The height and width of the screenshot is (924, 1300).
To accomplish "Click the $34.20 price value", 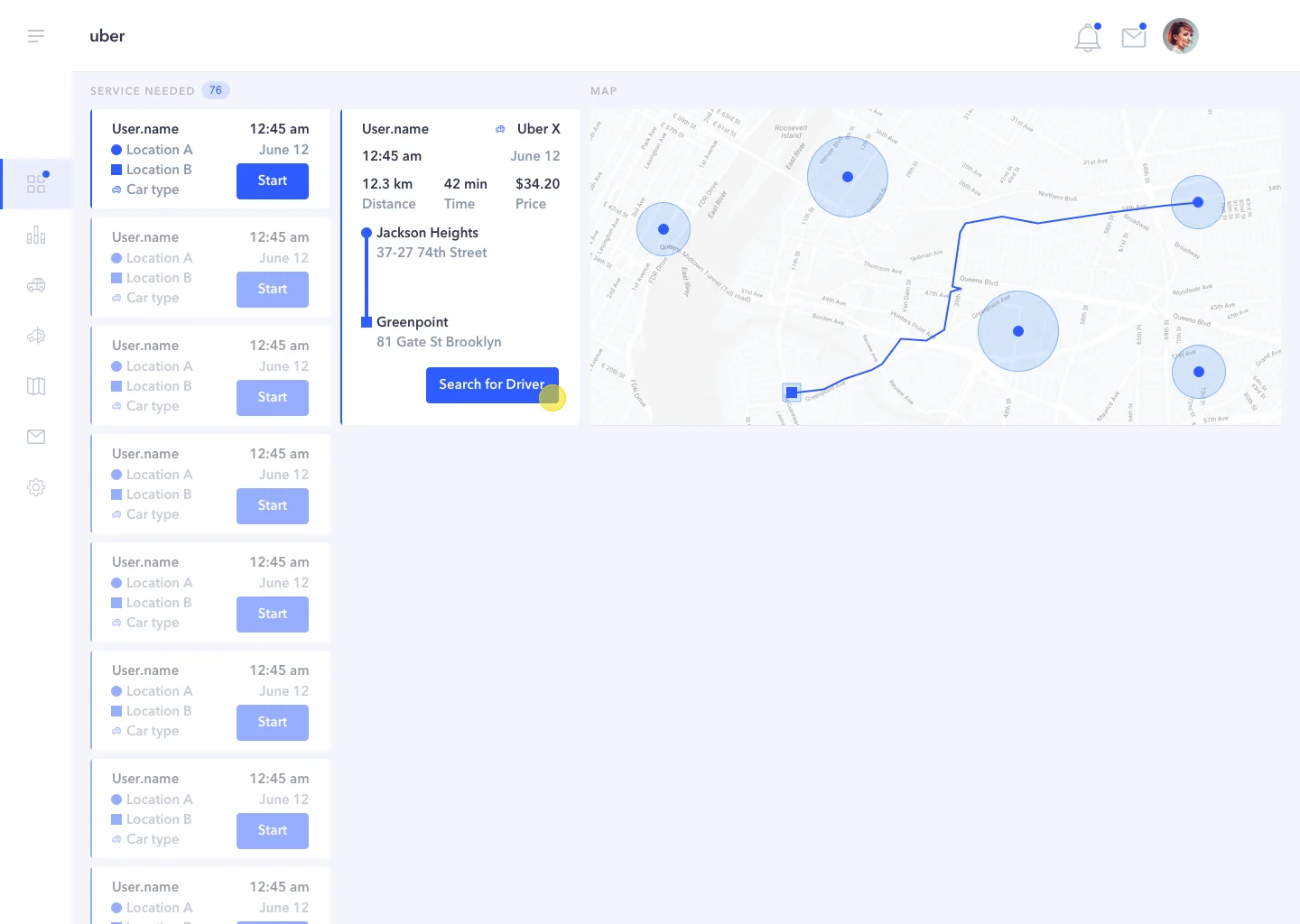I will point(537,184).
